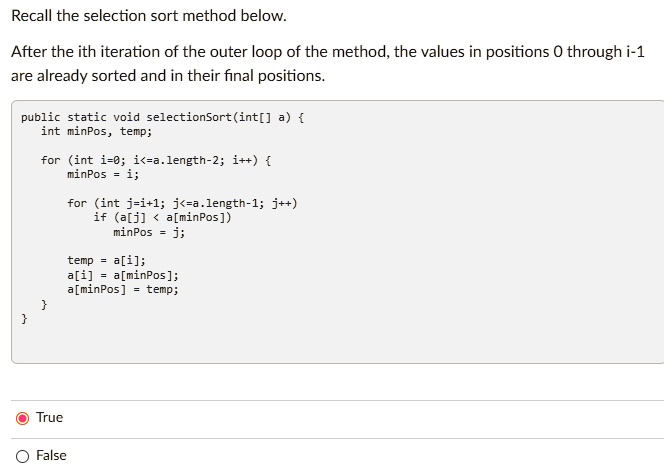Image resolution: width=664 pixels, height=472 pixels.
Task: Click the False answer label
Action: click(51, 455)
